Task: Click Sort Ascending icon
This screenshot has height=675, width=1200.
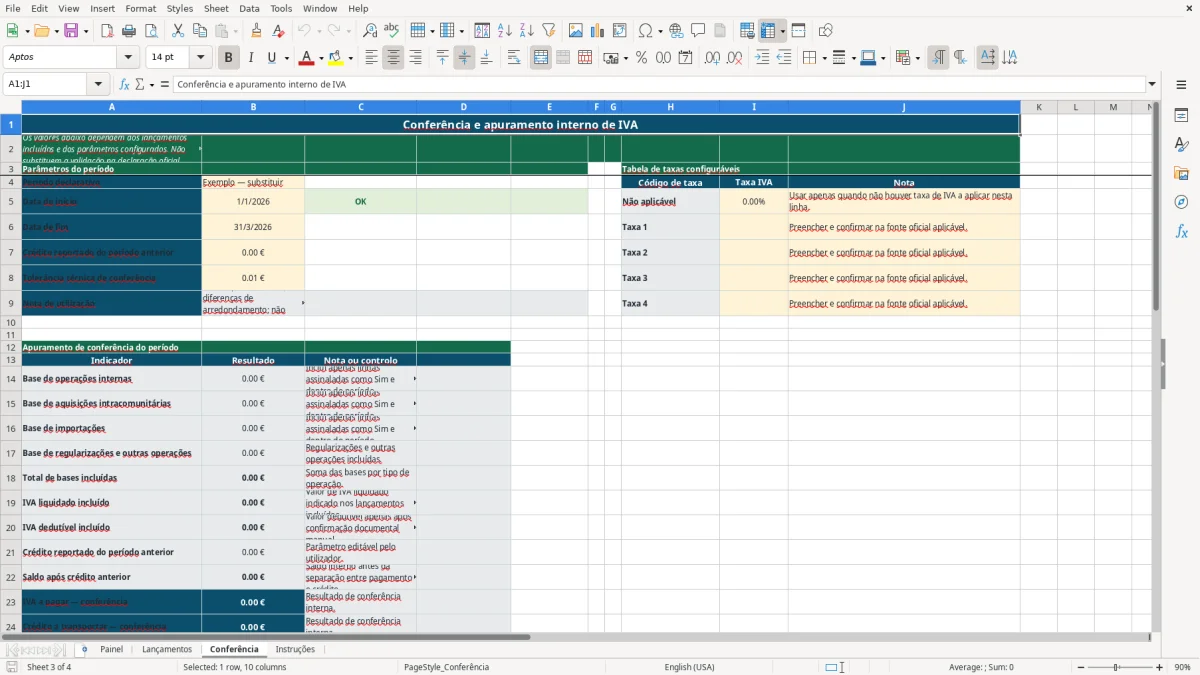Action: coord(505,31)
